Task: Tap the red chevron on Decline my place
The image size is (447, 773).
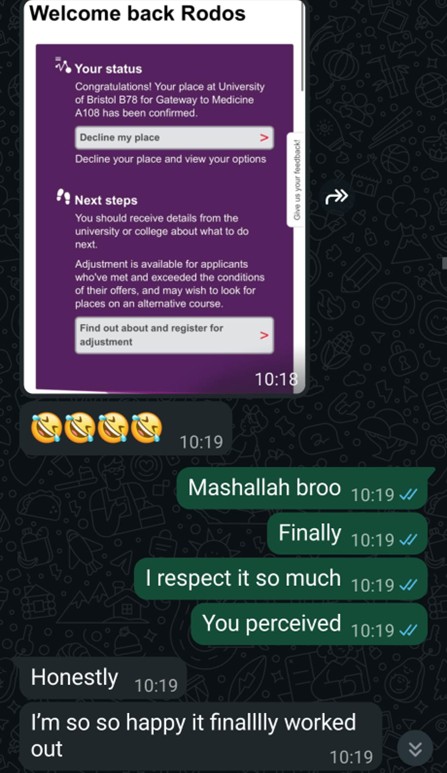Action: click(x=264, y=138)
